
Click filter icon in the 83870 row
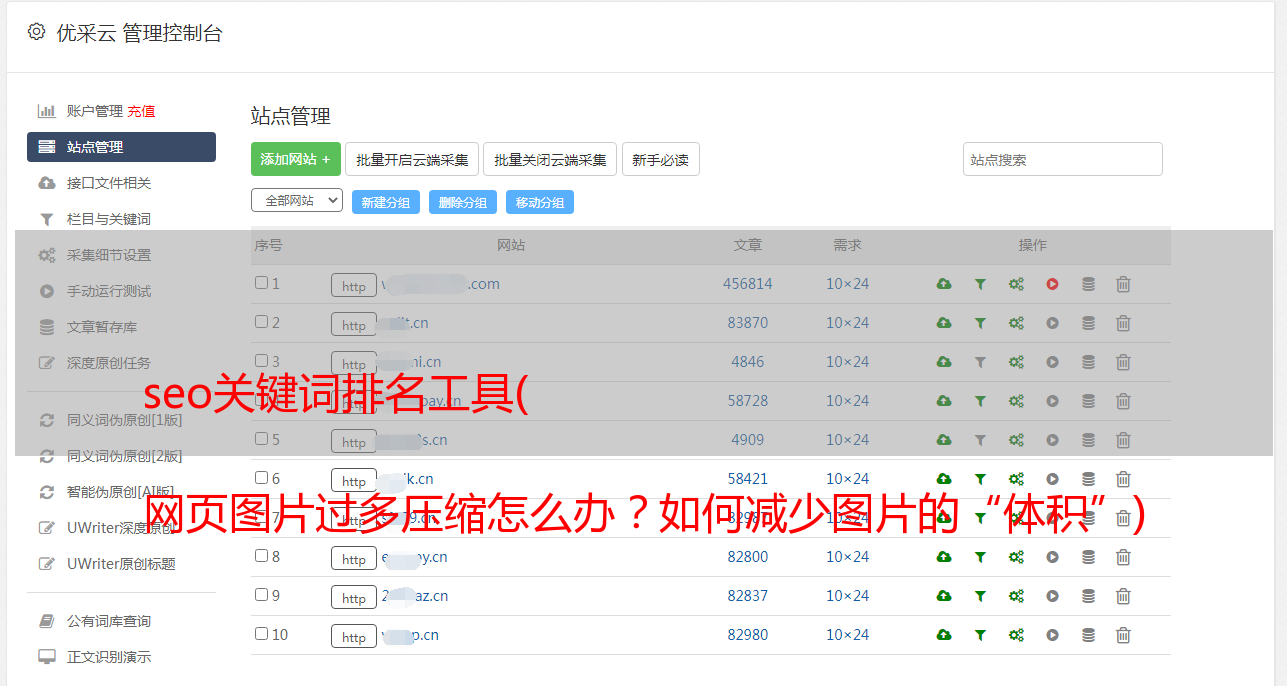click(980, 323)
